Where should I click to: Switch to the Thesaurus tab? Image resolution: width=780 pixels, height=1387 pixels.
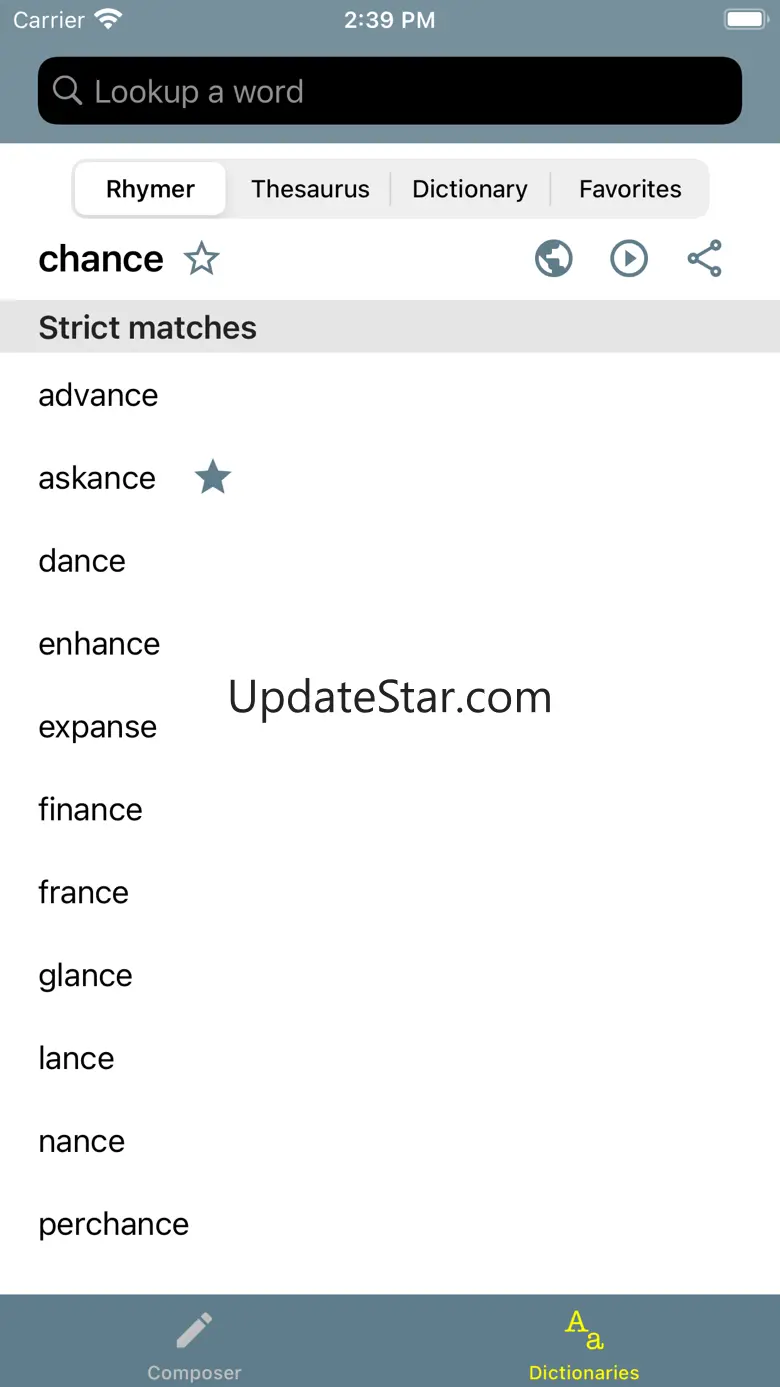tap(310, 189)
